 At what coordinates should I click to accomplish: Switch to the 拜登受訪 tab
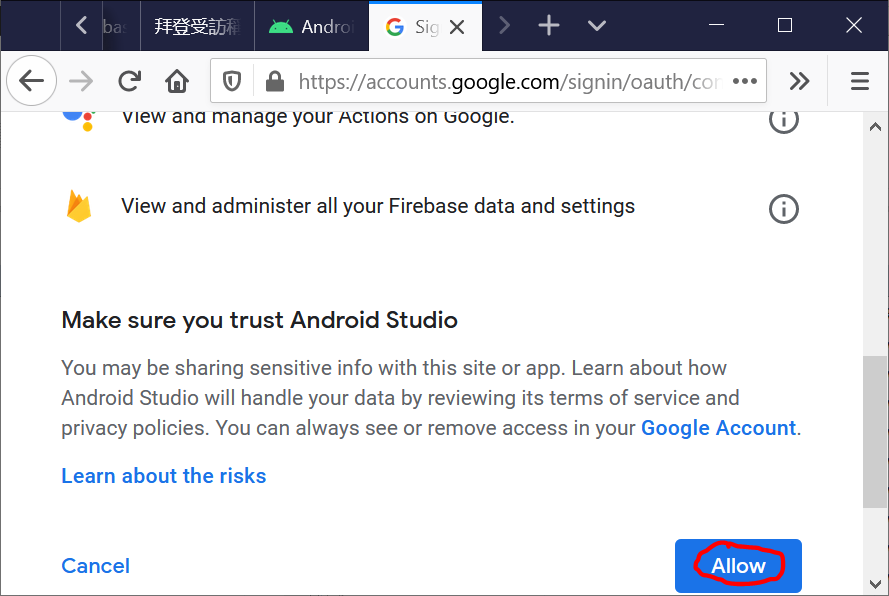pos(196,27)
